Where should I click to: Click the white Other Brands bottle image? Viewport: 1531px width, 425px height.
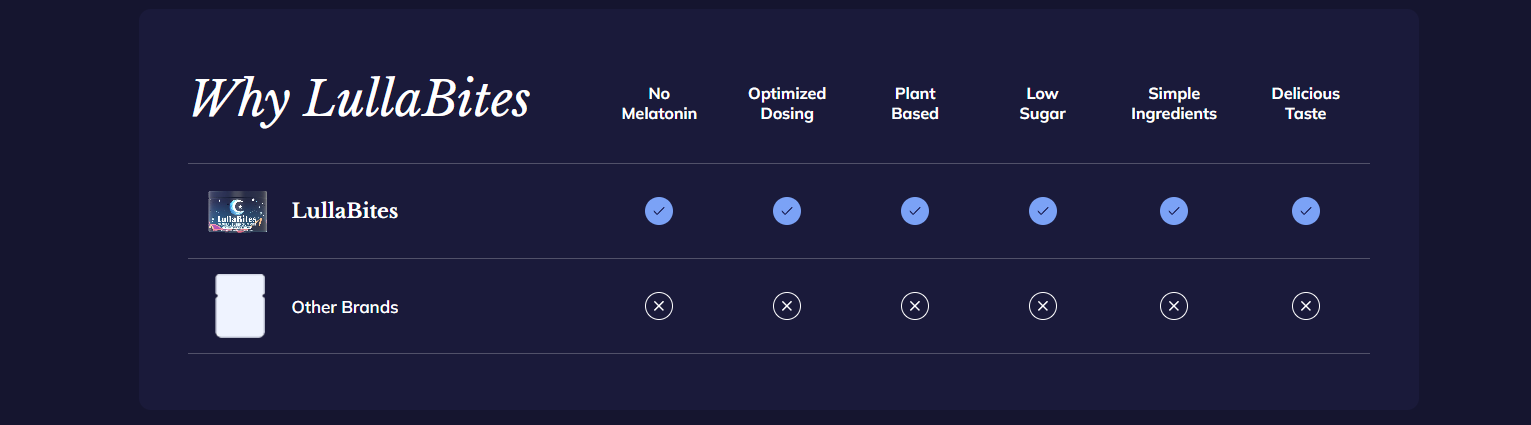pos(240,306)
